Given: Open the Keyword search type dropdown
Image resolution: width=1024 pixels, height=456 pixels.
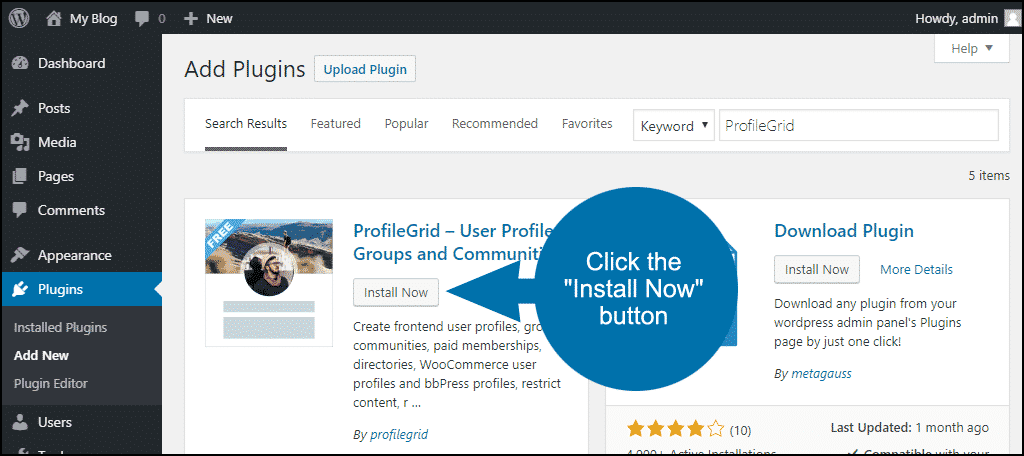Looking at the screenshot, I should point(674,126).
